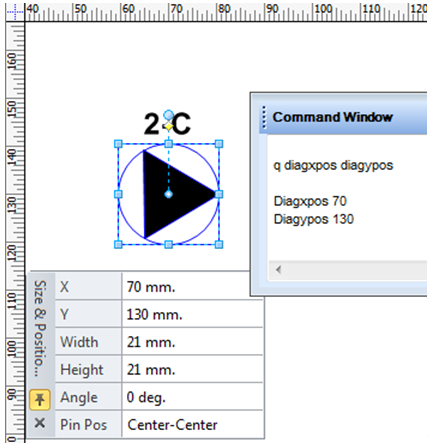Click the Angle field showing 0 deg.
This screenshot has width=428, height=445.
[x=193, y=397]
